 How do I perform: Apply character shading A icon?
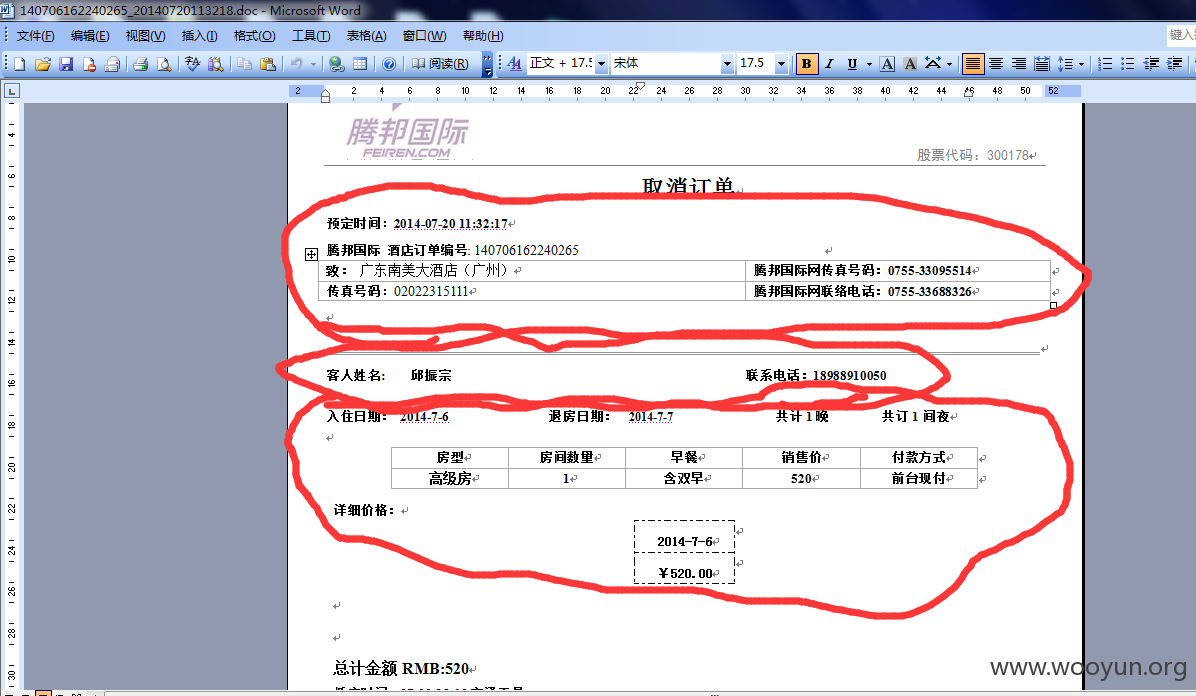pyautogui.click(x=910, y=64)
